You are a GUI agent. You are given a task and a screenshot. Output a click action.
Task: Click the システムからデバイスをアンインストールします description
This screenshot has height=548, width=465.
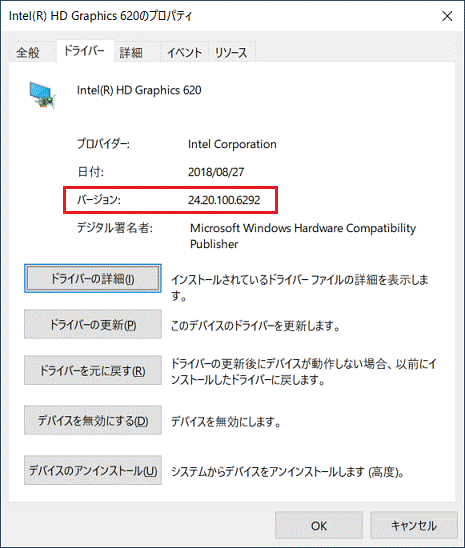click(x=288, y=472)
